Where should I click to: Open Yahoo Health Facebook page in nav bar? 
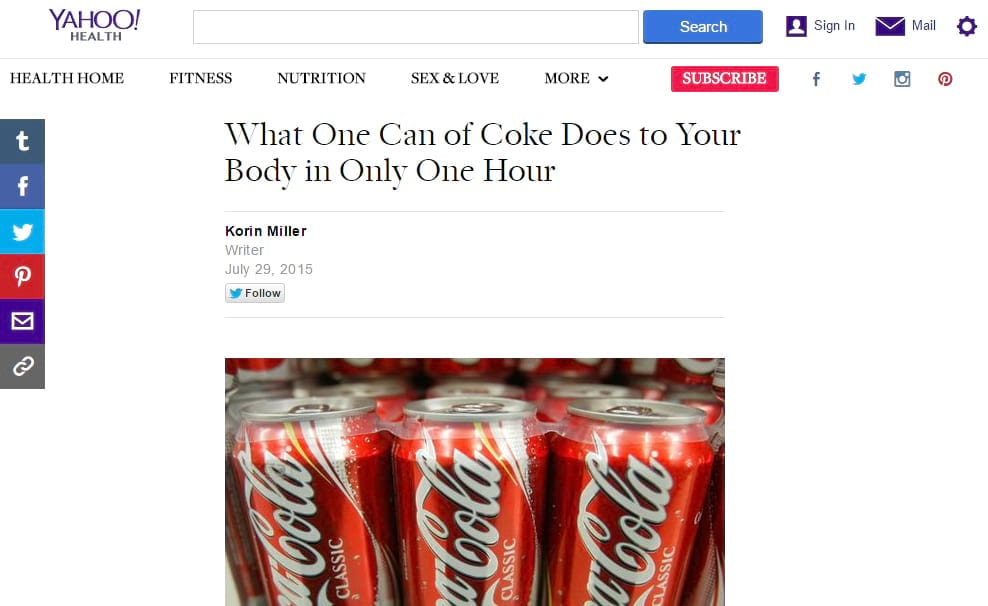tap(816, 79)
